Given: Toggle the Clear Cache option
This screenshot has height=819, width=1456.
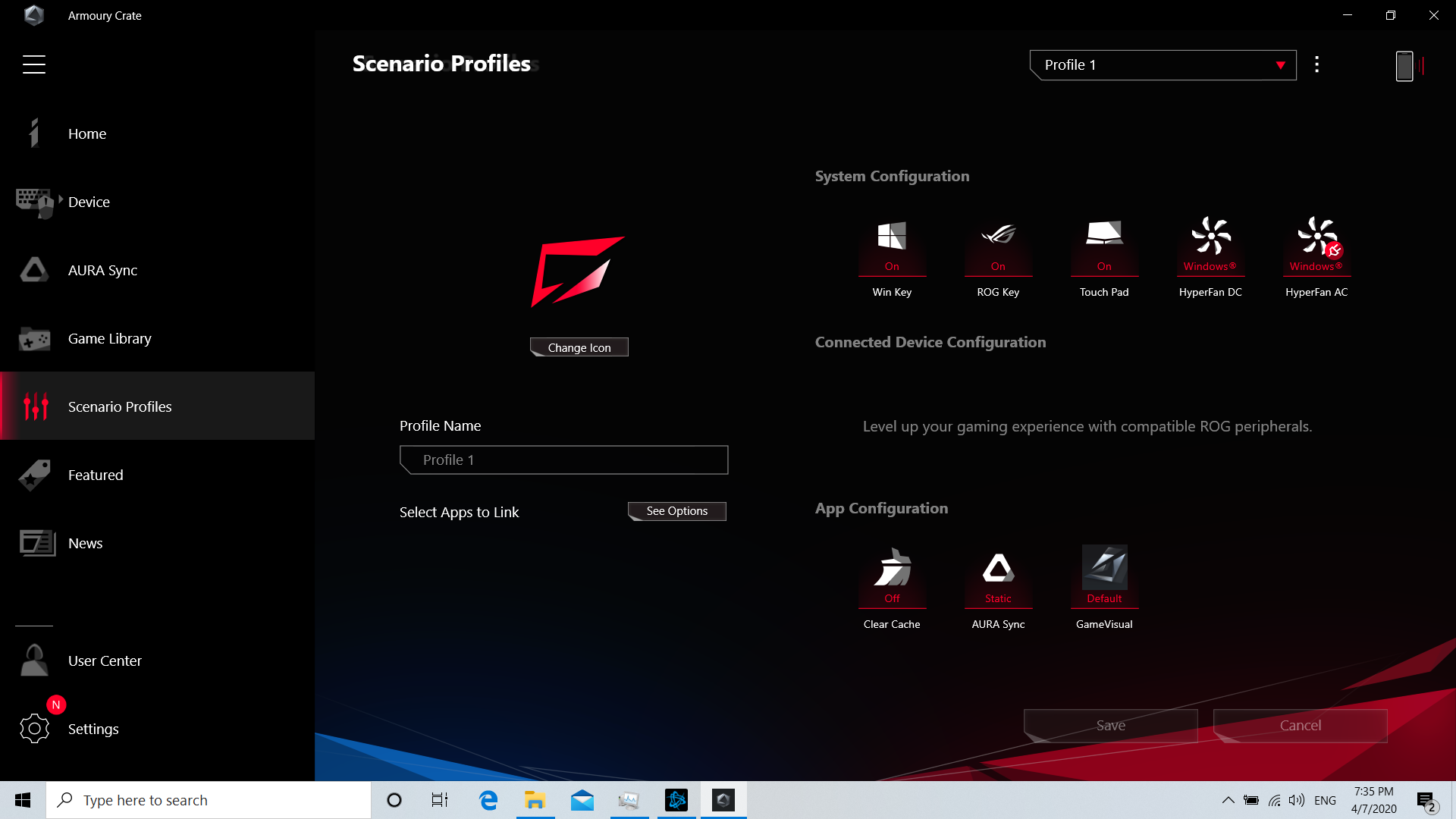Looking at the screenshot, I should coord(892,589).
